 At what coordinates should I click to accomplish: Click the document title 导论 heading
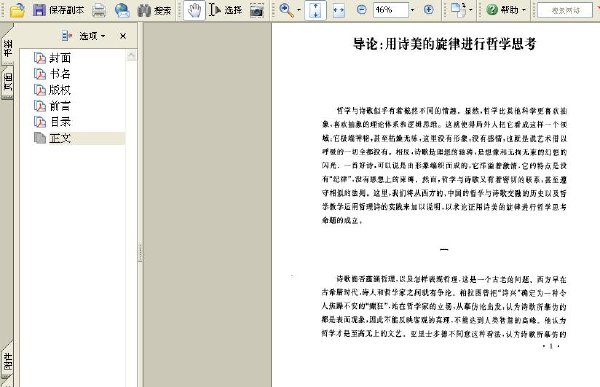(x=444, y=44)
